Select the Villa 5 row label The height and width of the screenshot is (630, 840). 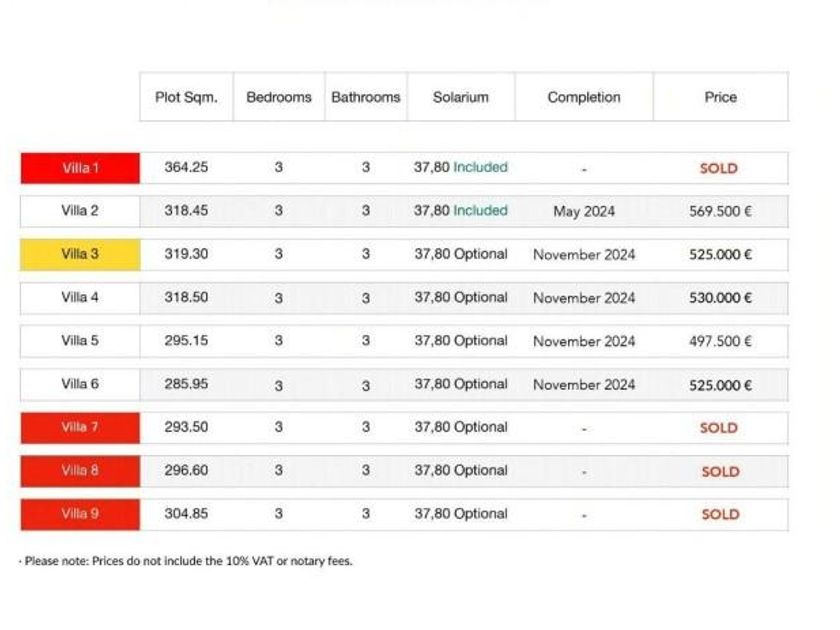point(80,341)
